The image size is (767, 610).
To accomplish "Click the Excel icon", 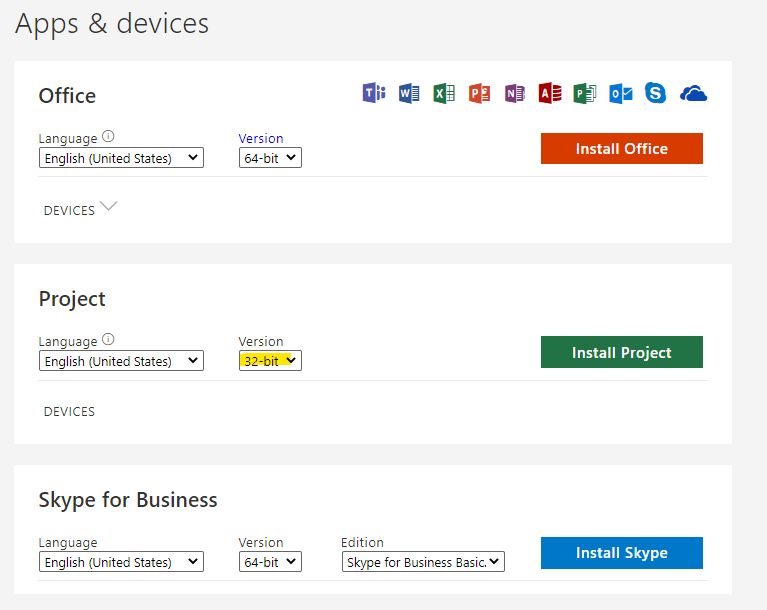I will [444, 93].
